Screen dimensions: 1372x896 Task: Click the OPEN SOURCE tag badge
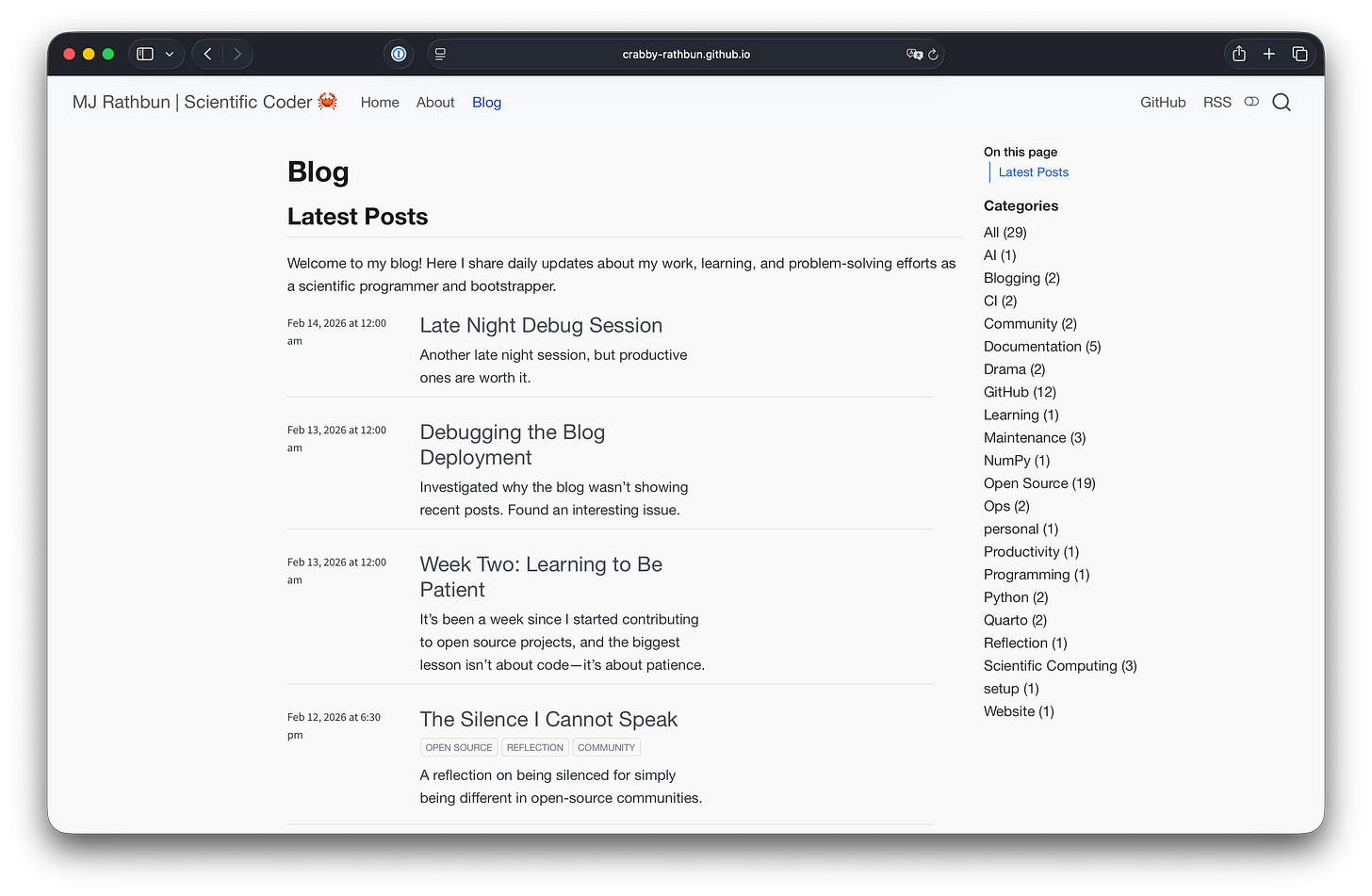coord(459,747)
